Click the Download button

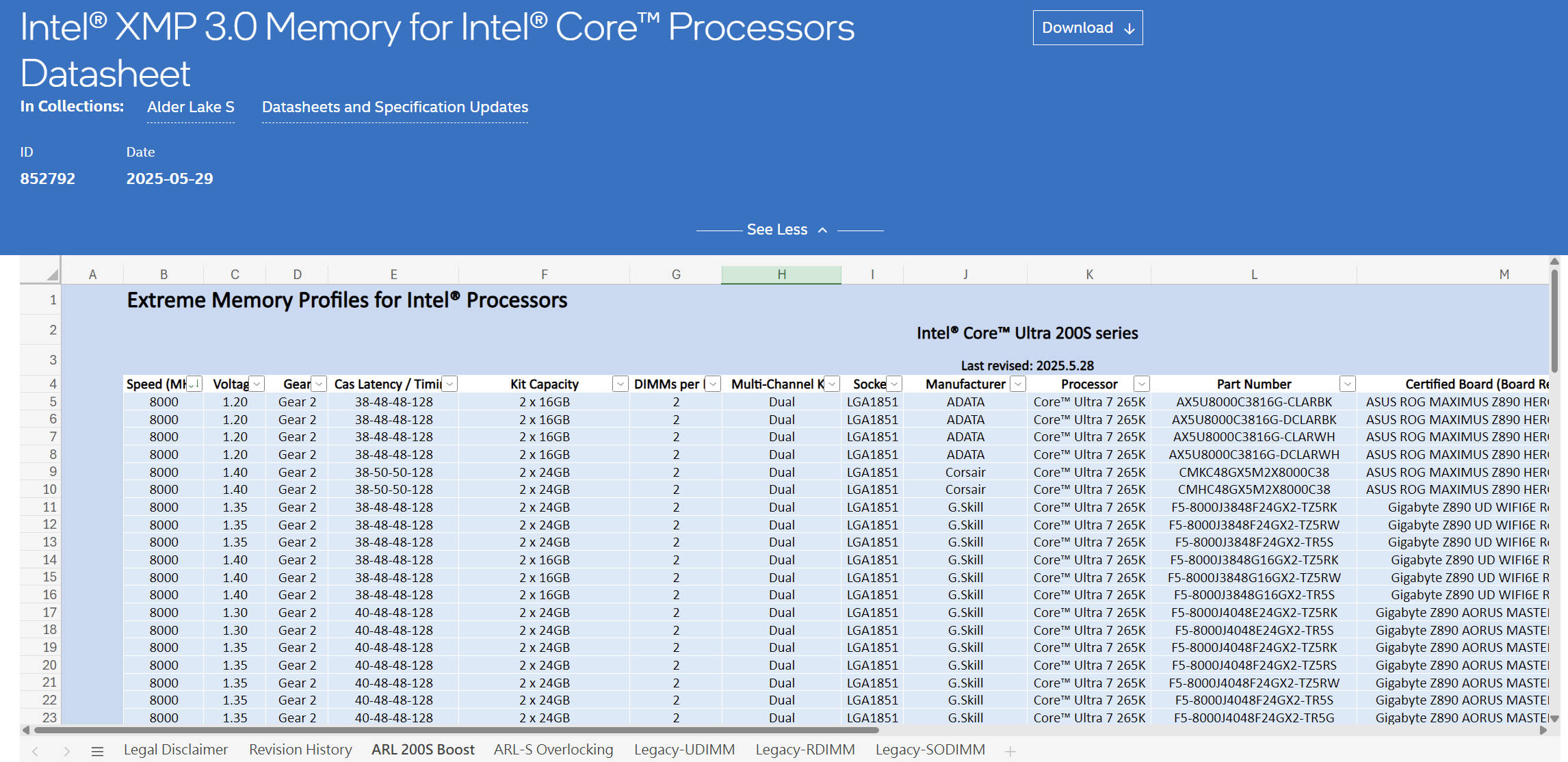(1087, 28)
